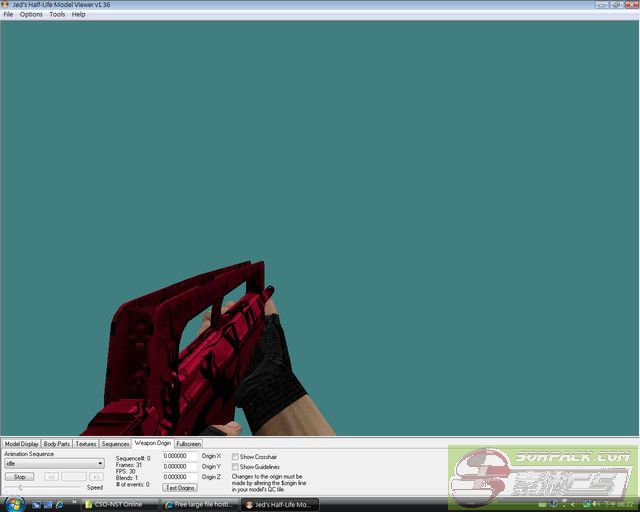Click the Switch Windows quick launch icon
Screen dimensions: 640x512
(48, 505)
